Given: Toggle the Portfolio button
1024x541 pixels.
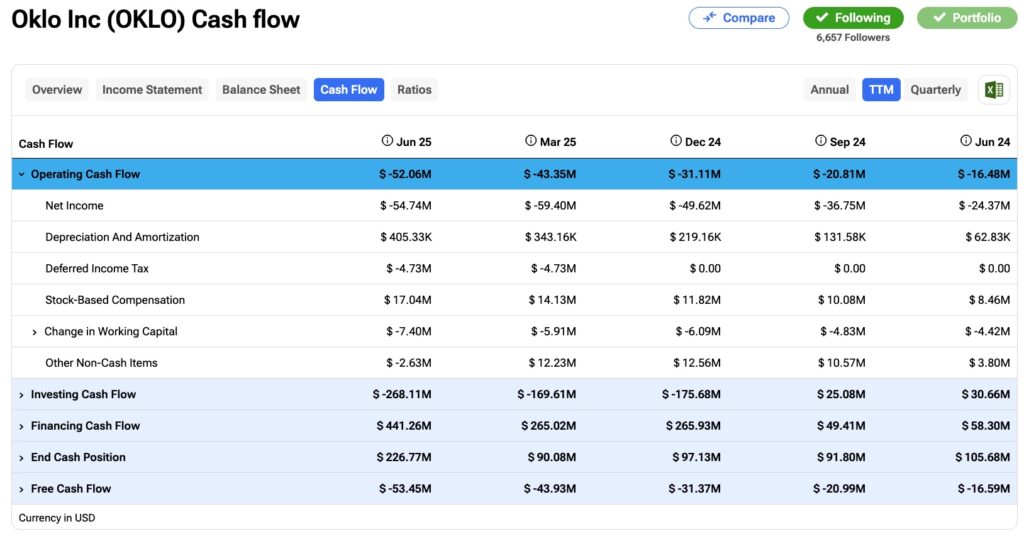Looking at the screenshot, I should 967,18.
